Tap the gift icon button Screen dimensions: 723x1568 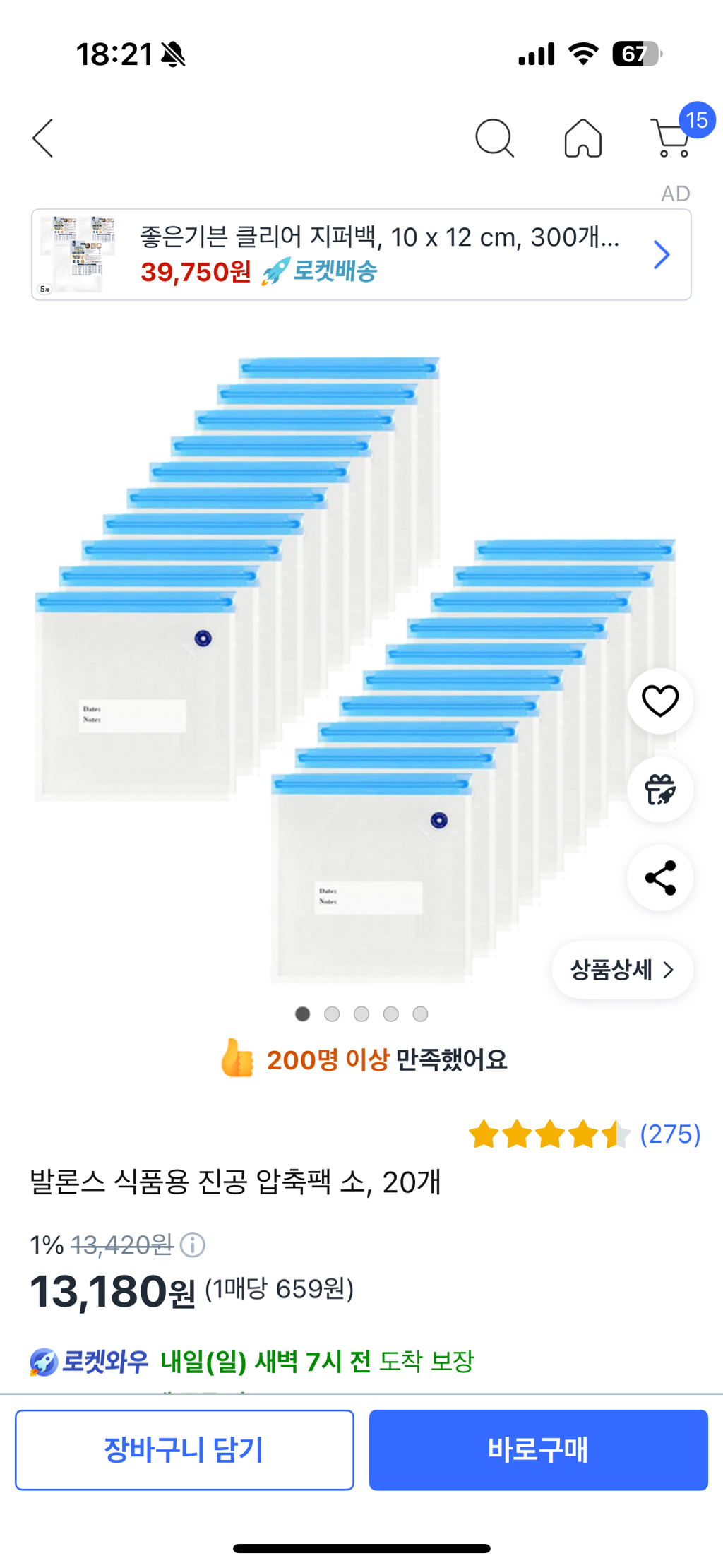[660, 790]
